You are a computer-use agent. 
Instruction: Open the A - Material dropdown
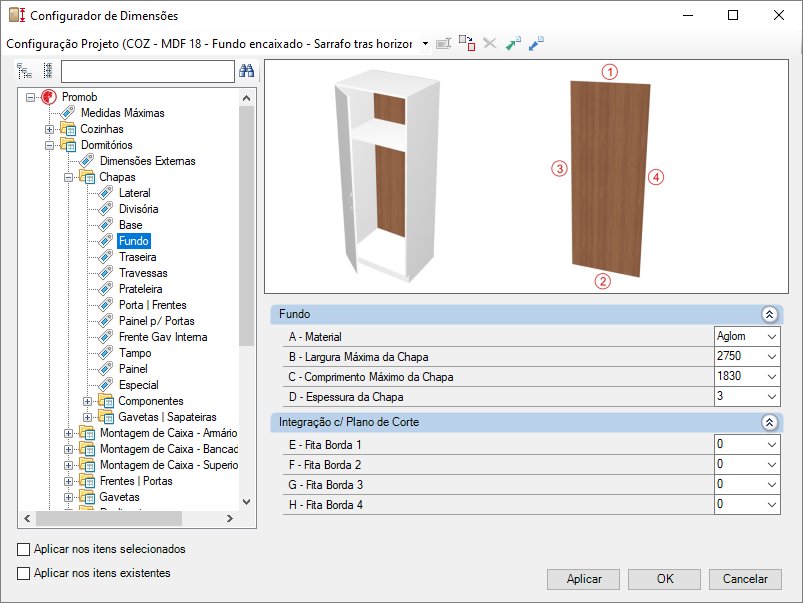(x=772, y=337)
